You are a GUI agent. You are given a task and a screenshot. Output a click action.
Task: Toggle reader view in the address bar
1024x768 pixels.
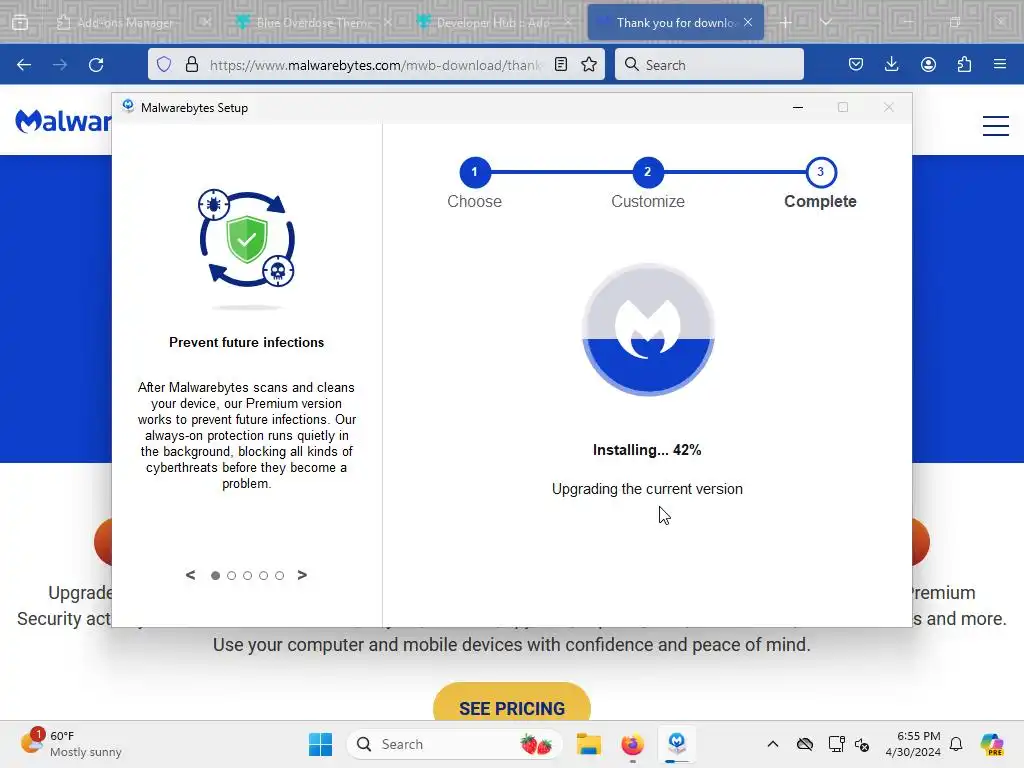[561, 65]
